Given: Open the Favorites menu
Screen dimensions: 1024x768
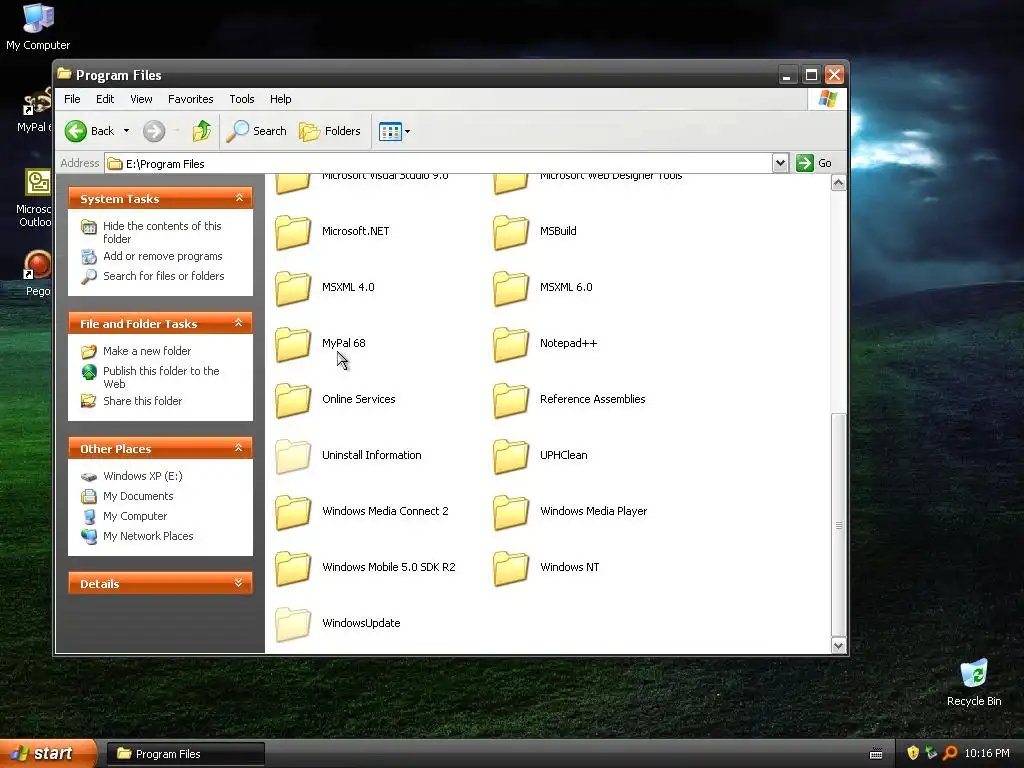Looking at the screenshot, I should (x=191, y=99).
